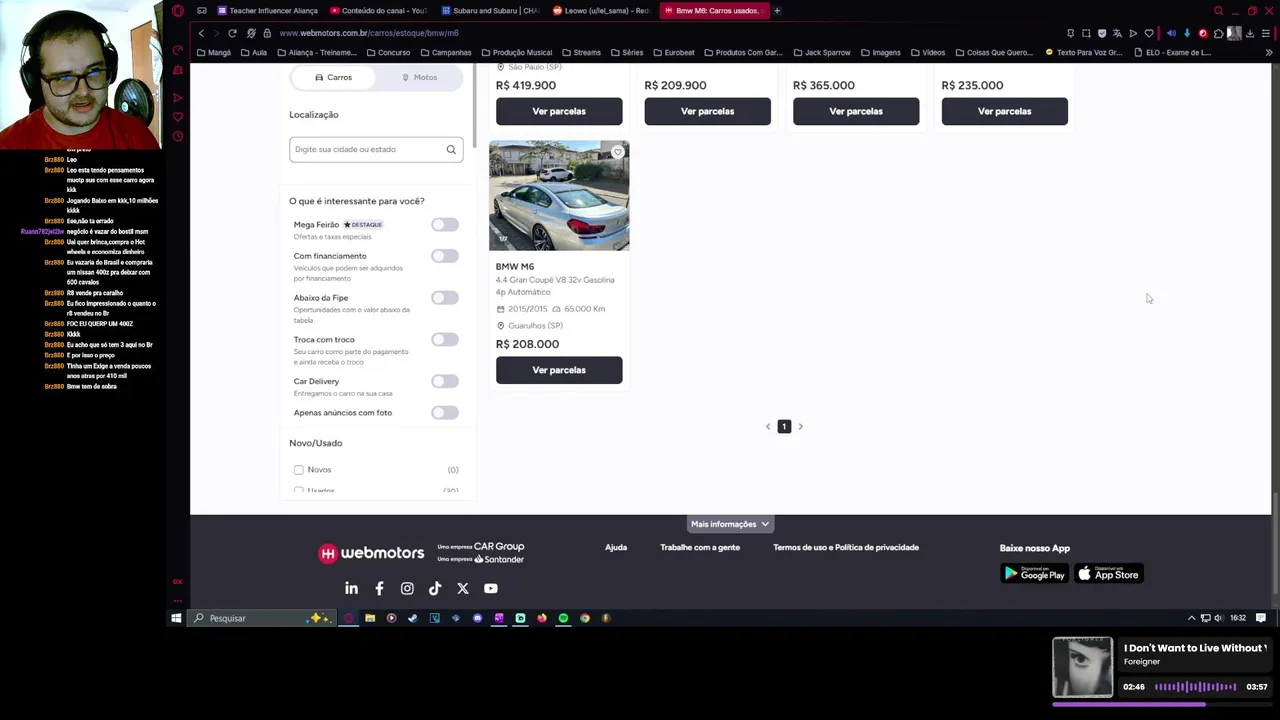Open the volume icon in system tray
Viewport: 1280px width, 720px height.
coord(1218,618)
